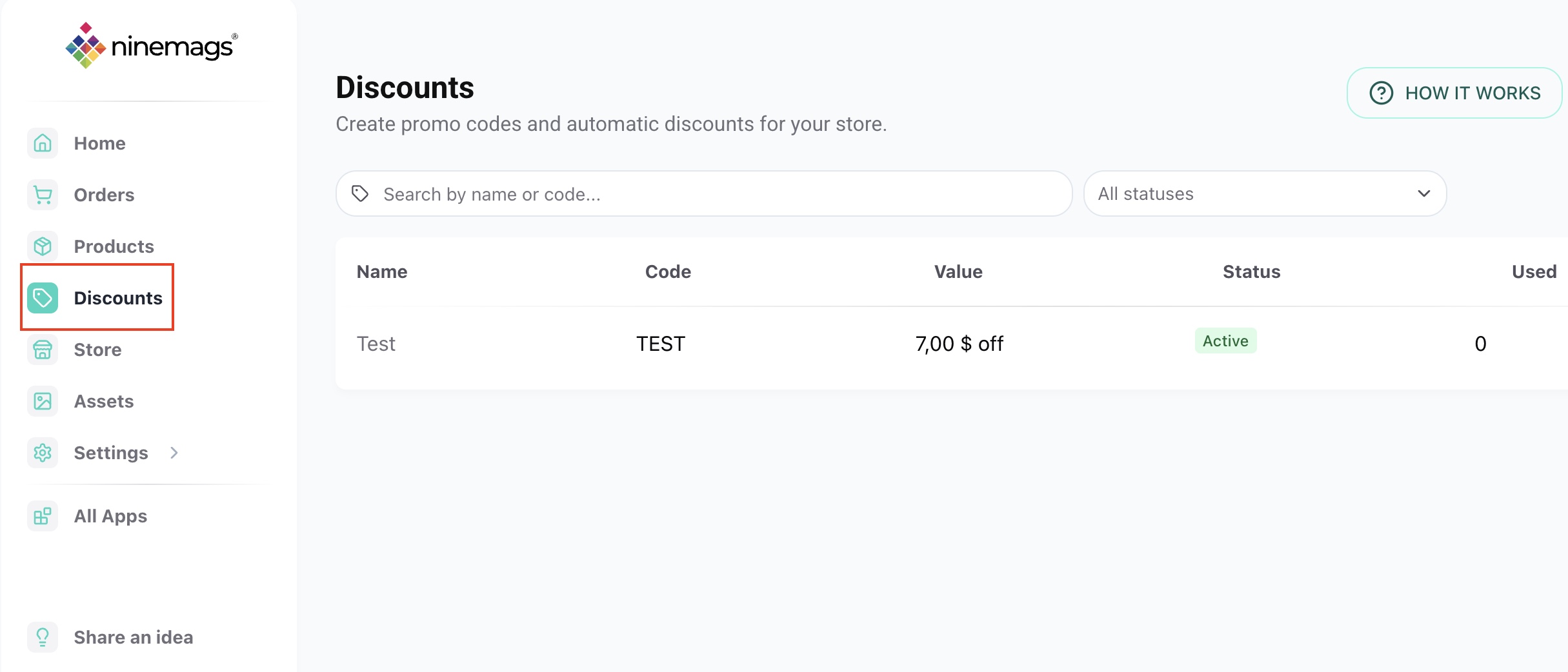Click the Share an idea lightbulb icon
Image resolution: width=1568 pixels, height=672 pixels.
pos(43,637)
